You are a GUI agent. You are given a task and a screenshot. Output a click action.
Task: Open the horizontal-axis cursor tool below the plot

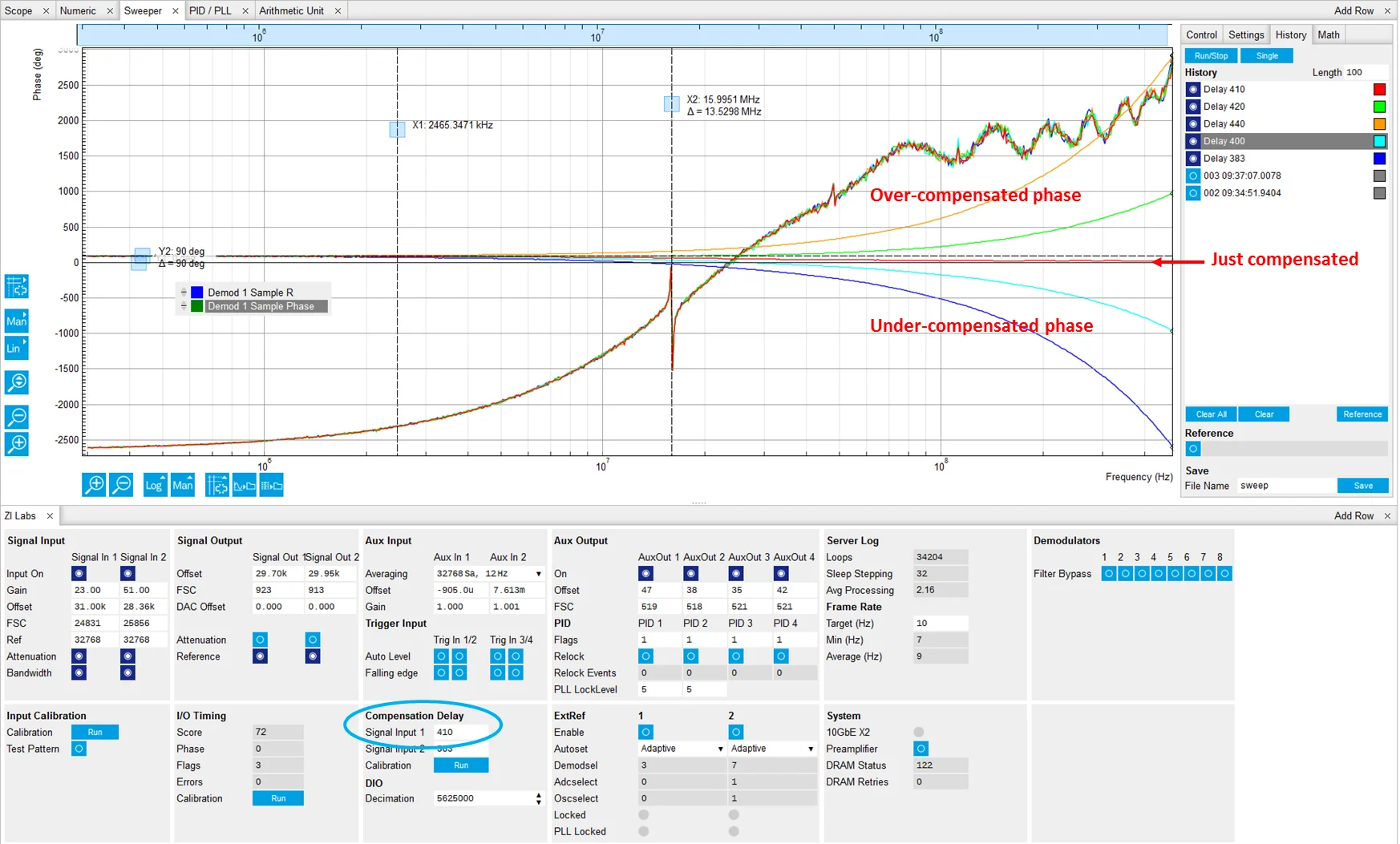click(216, 485)
